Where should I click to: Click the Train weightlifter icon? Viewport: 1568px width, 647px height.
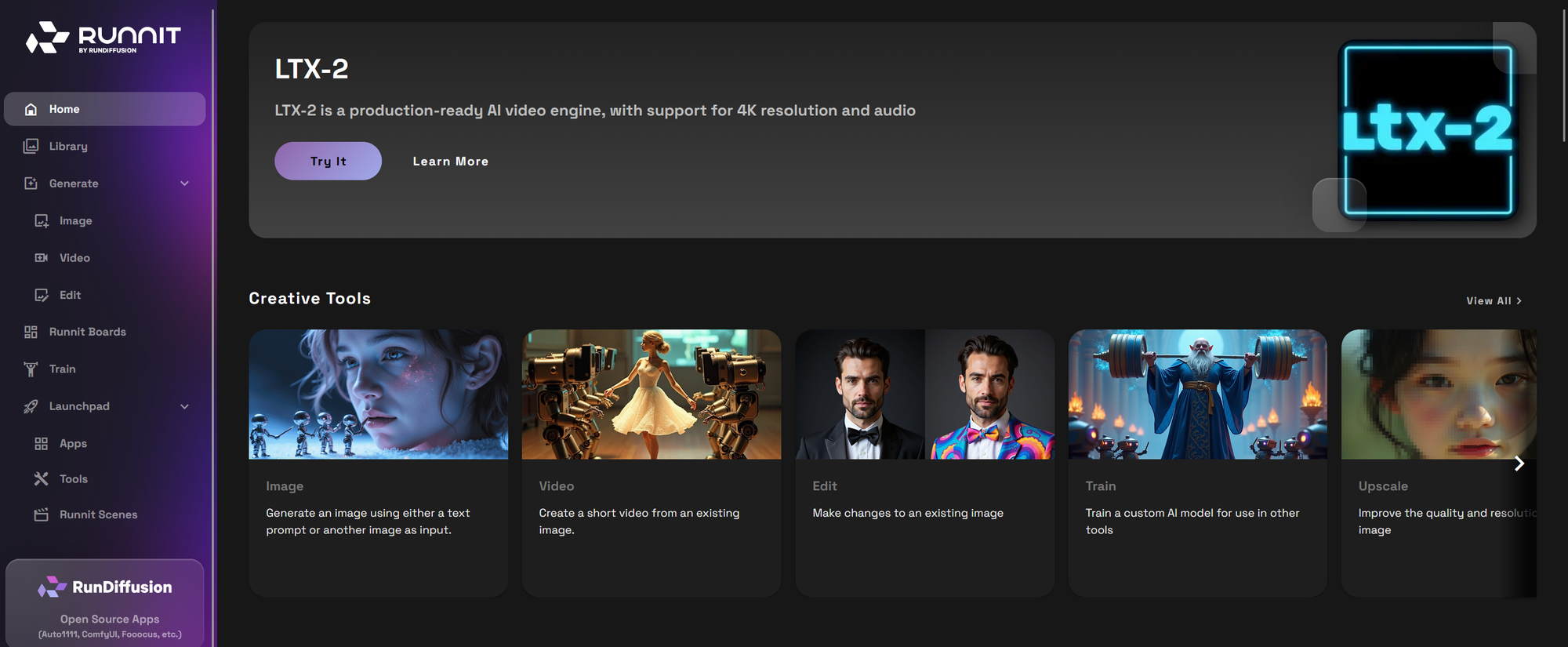tap(31, 369)
